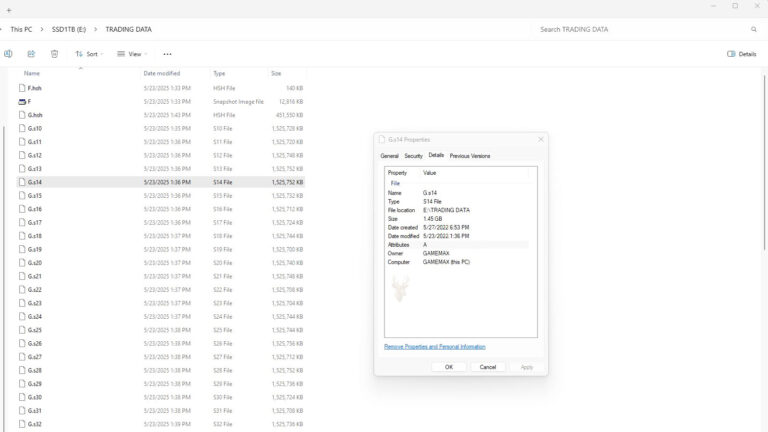Image resolution: width=768 pixels, height=432 pixels.
Task: Click File location value E:\TRADING DATA
Action: (446, 210)
